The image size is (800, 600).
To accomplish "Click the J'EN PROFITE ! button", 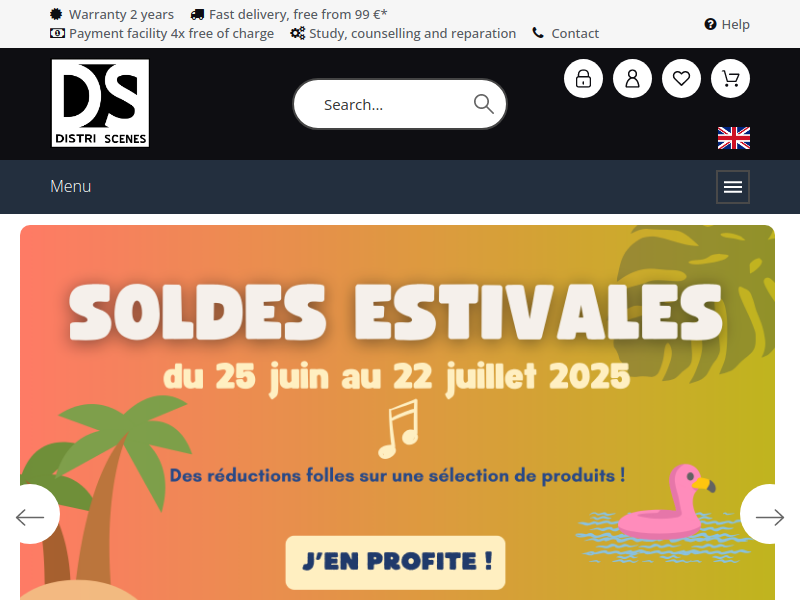I will click(x=395, y=562).
